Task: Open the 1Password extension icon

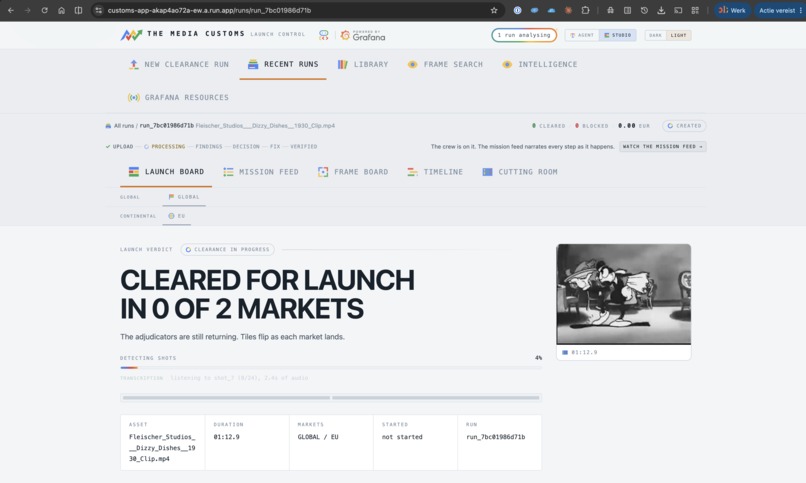Action: coord(518,10)
